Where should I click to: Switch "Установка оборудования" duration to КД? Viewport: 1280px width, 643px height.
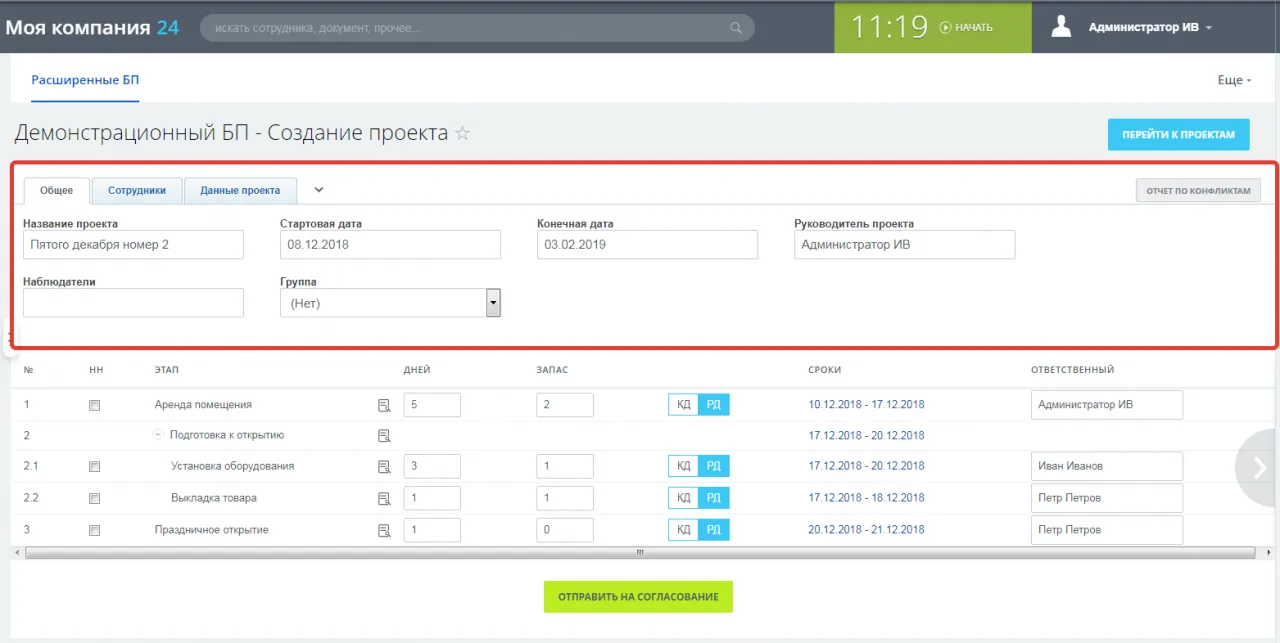coord(683,466)
